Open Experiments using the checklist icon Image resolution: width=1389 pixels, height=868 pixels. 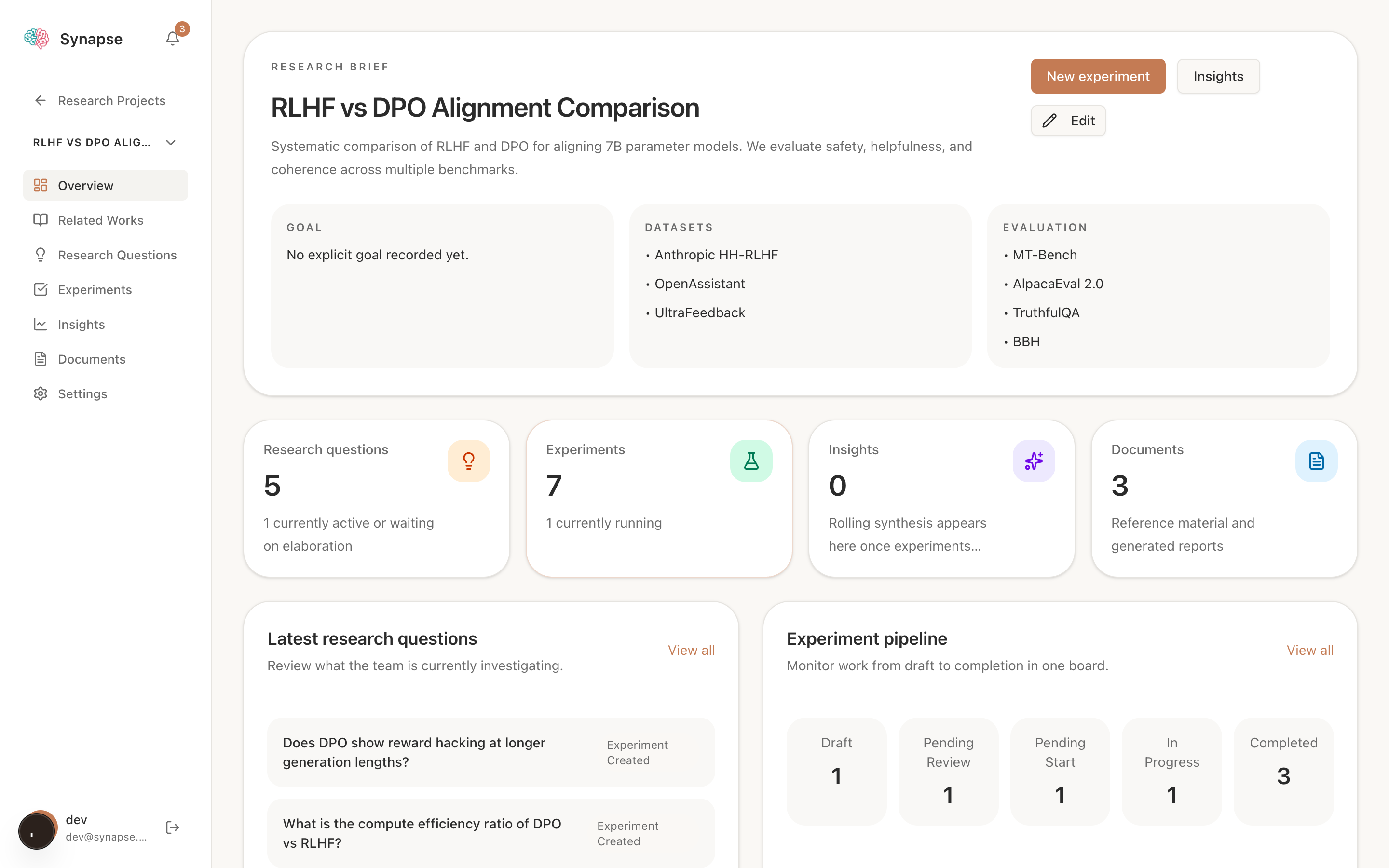click(x=40, y=289)
